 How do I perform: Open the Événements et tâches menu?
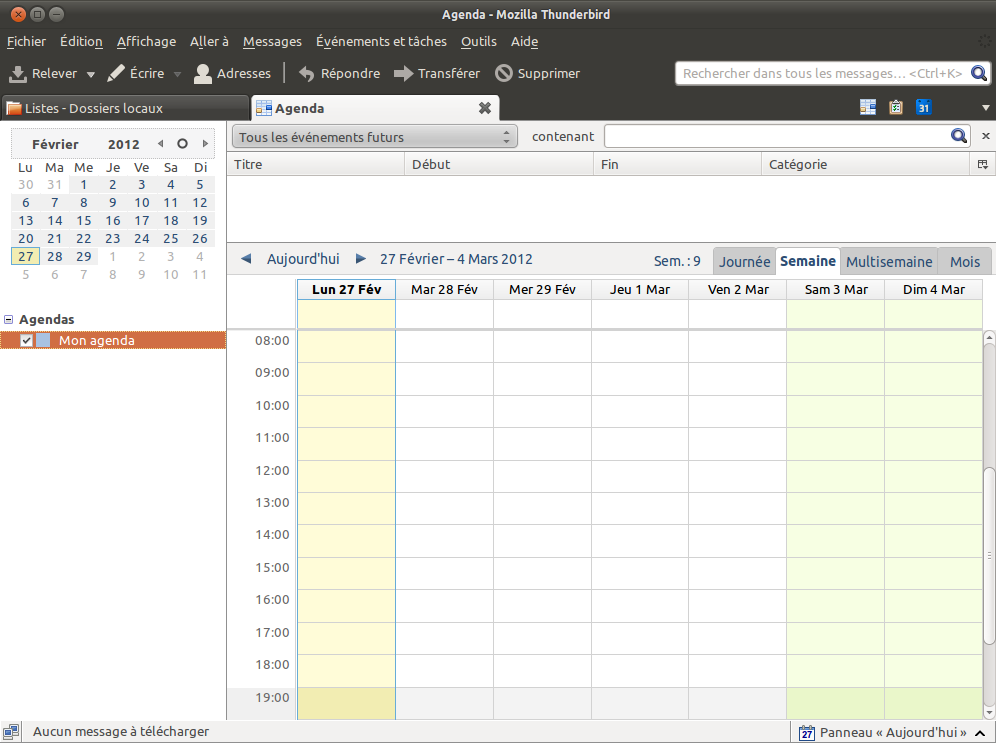pyautogui.click(x=381, y=42)
